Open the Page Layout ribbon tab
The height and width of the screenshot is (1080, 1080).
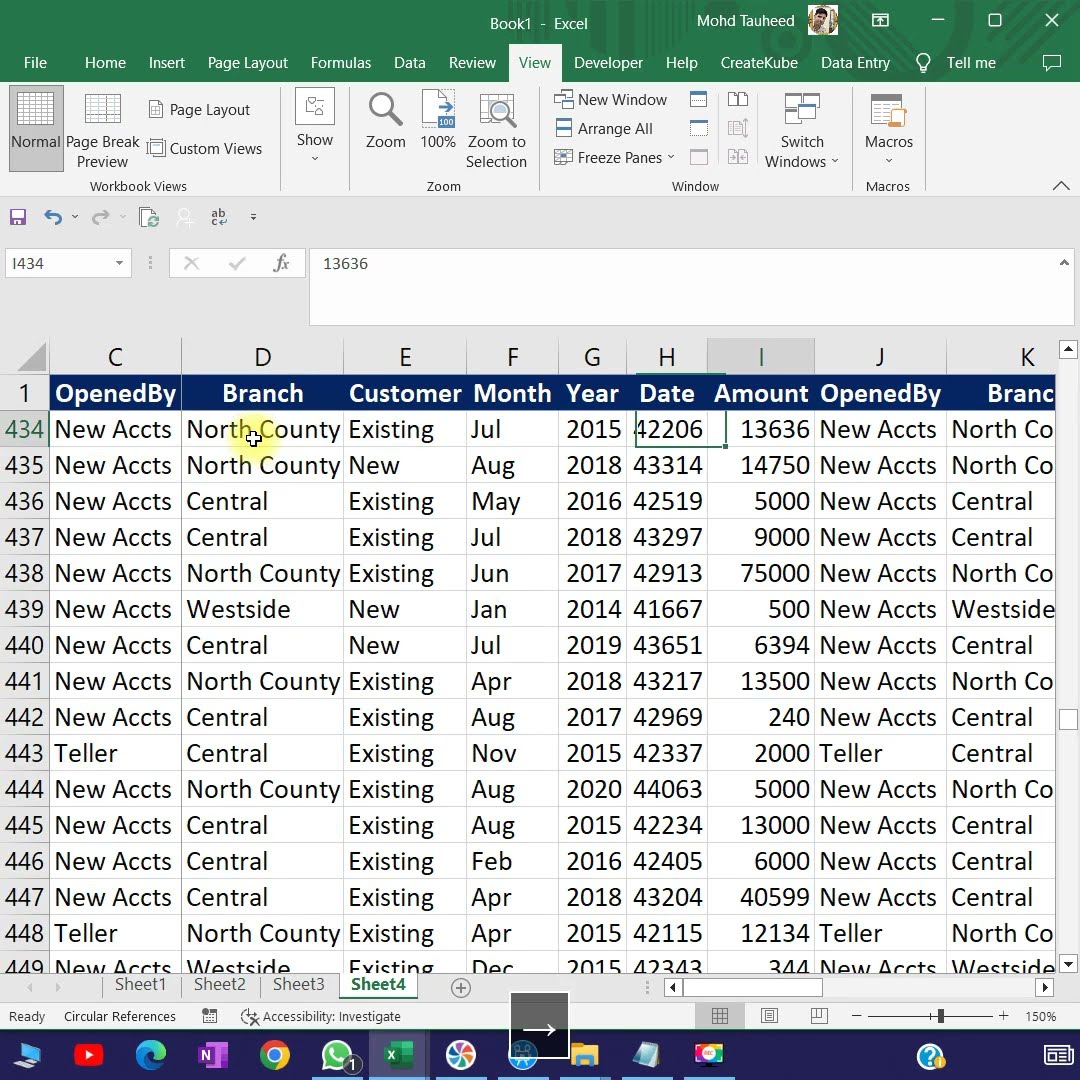pos(248,63)
